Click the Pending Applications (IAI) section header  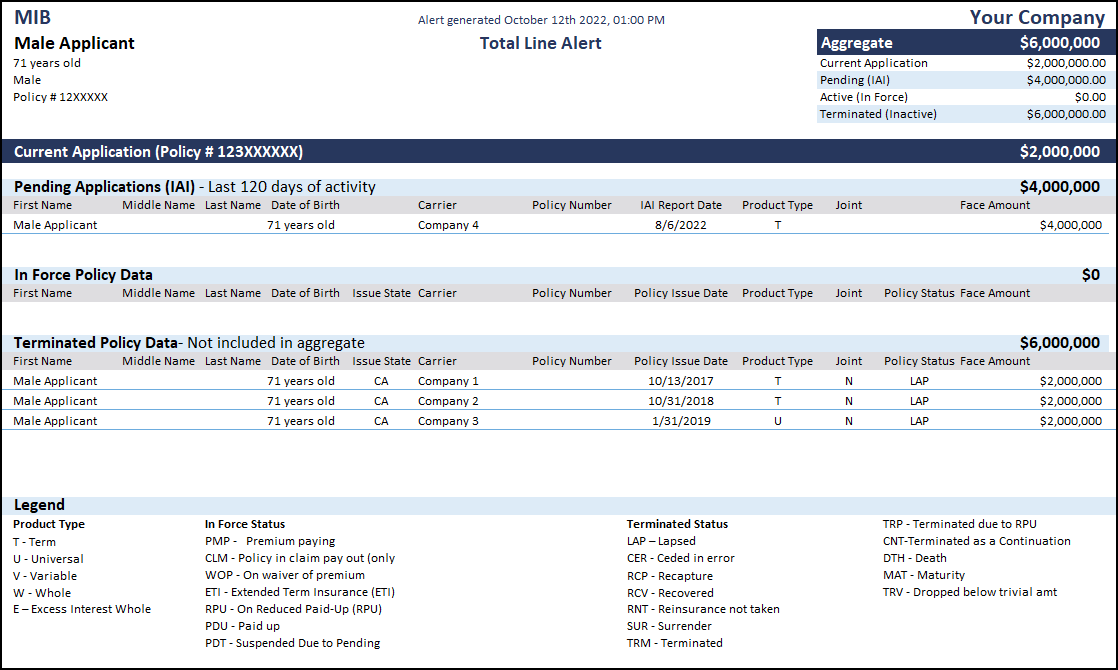(x=194, y=187)
